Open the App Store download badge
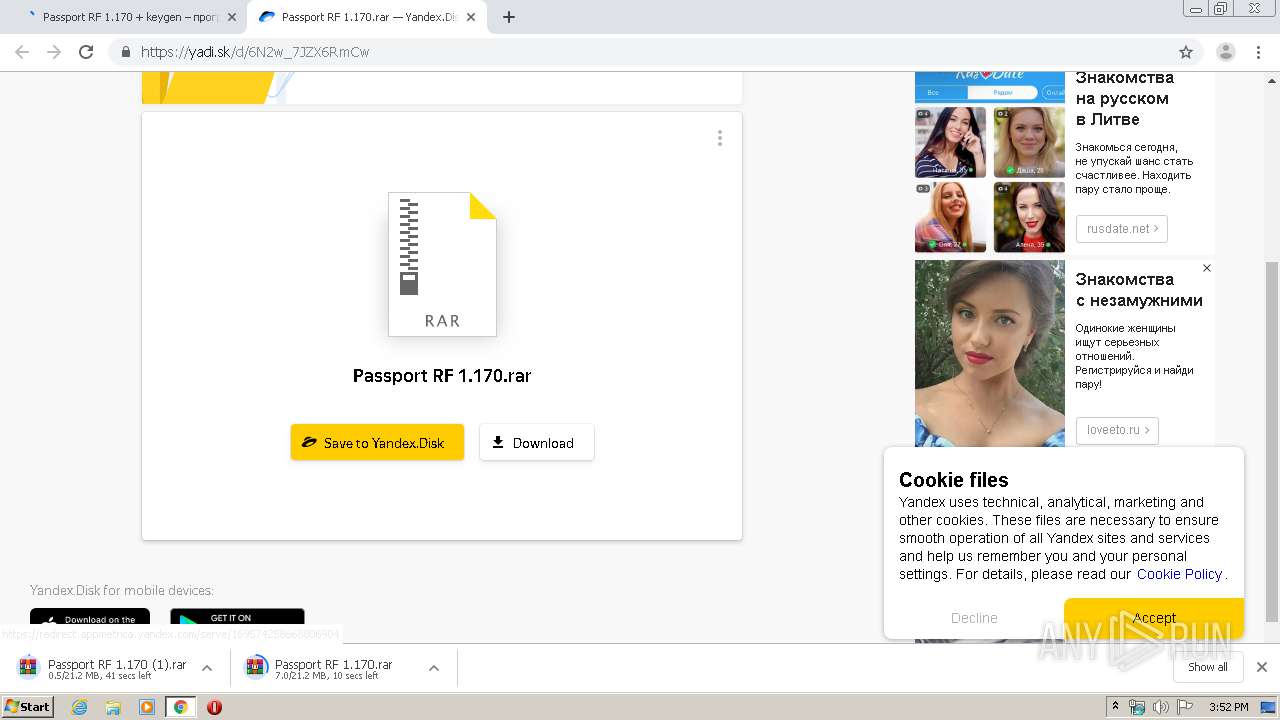The height and width of the screenshot is (720, 1280). [x=90, y=618]
